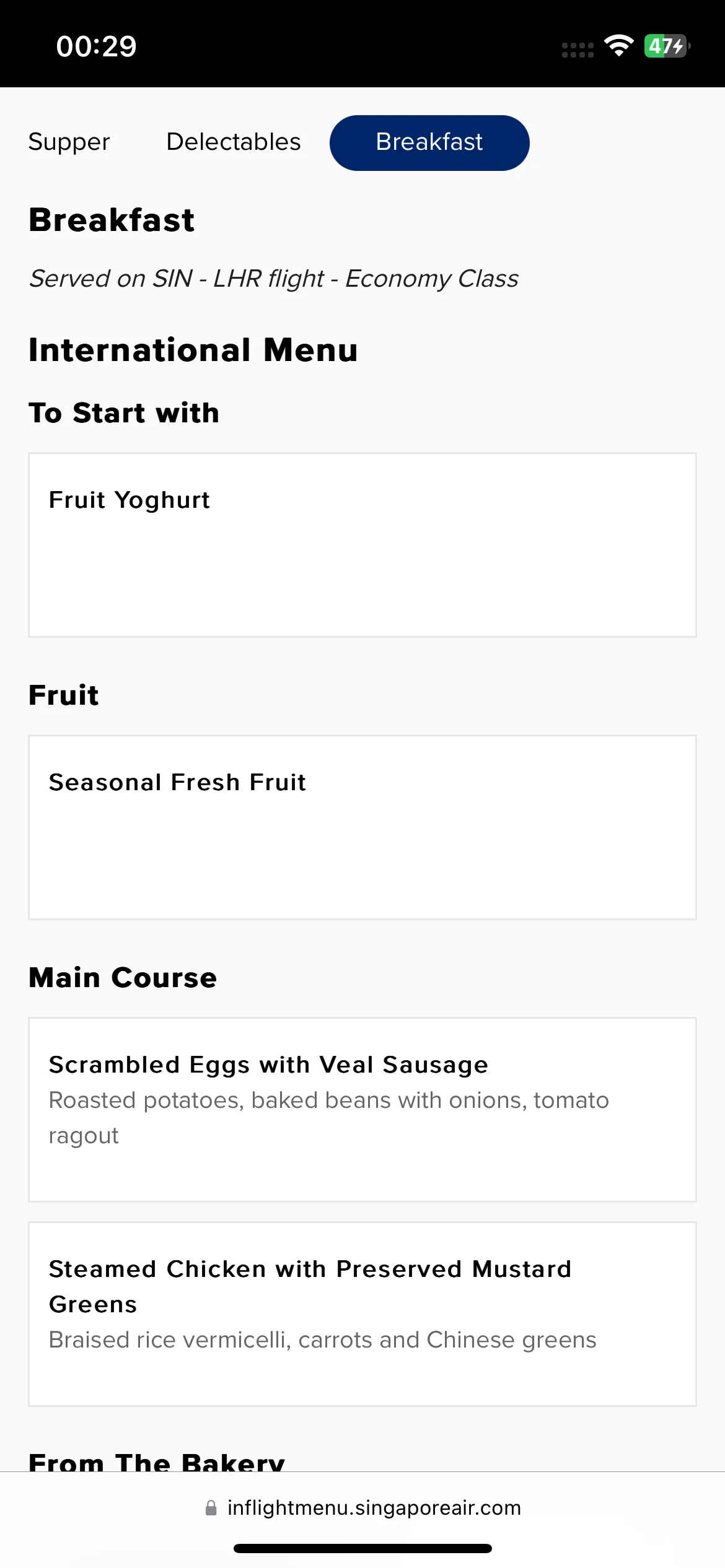This screenshot has height=1568, width=725.
Task: Open Scrambled Eggs with Veal Sausage item
Action: [362, 1110]
